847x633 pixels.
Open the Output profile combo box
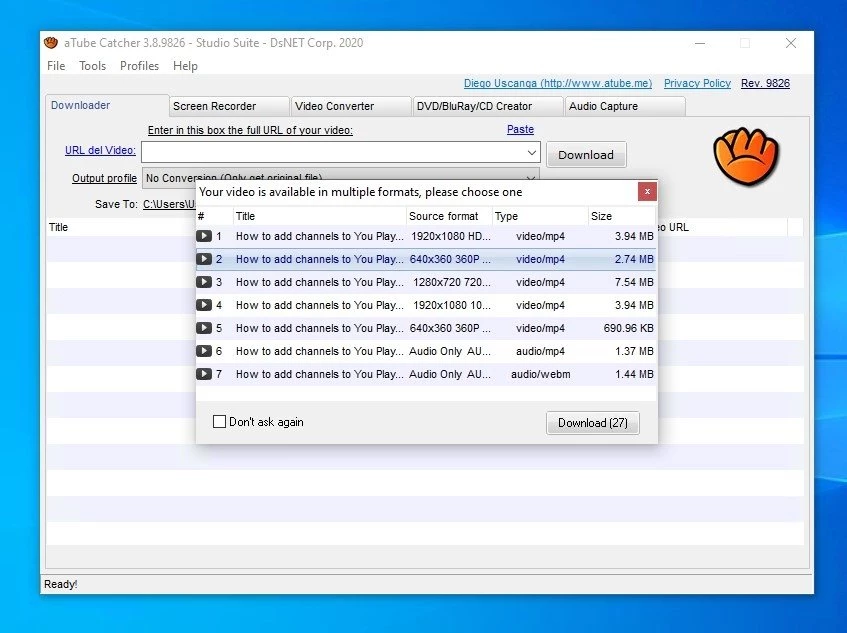click(340, 178)
